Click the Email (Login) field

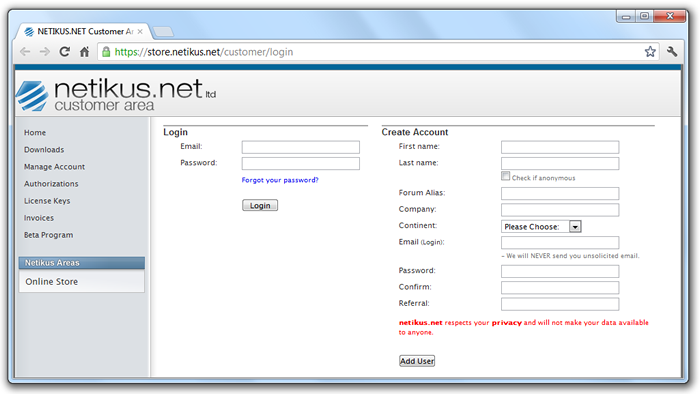[x=560, y=242]
